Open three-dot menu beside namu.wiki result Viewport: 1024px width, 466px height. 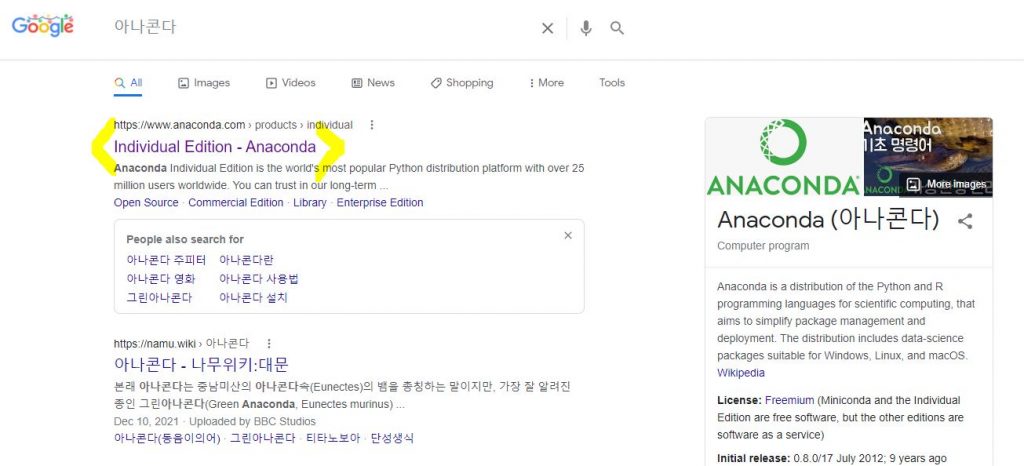(269, 343)
